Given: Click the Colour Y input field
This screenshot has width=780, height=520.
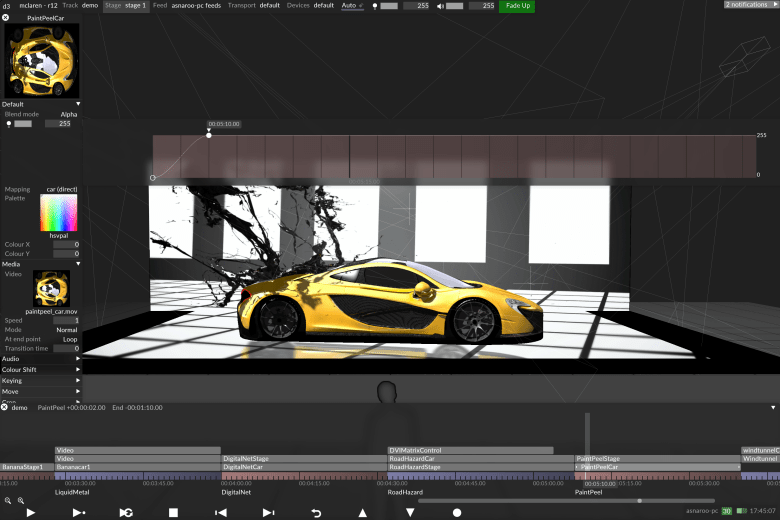Looking at the screenshot, I should pyautogui.click(x=66, y=254).
